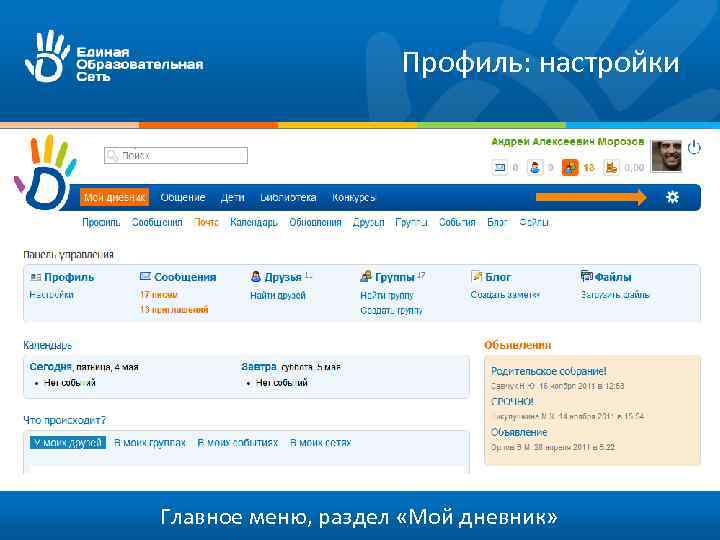Screen dimensions: 720x540
Task: Switch to В моих сетях tab
Action: (x=321, y=443)
